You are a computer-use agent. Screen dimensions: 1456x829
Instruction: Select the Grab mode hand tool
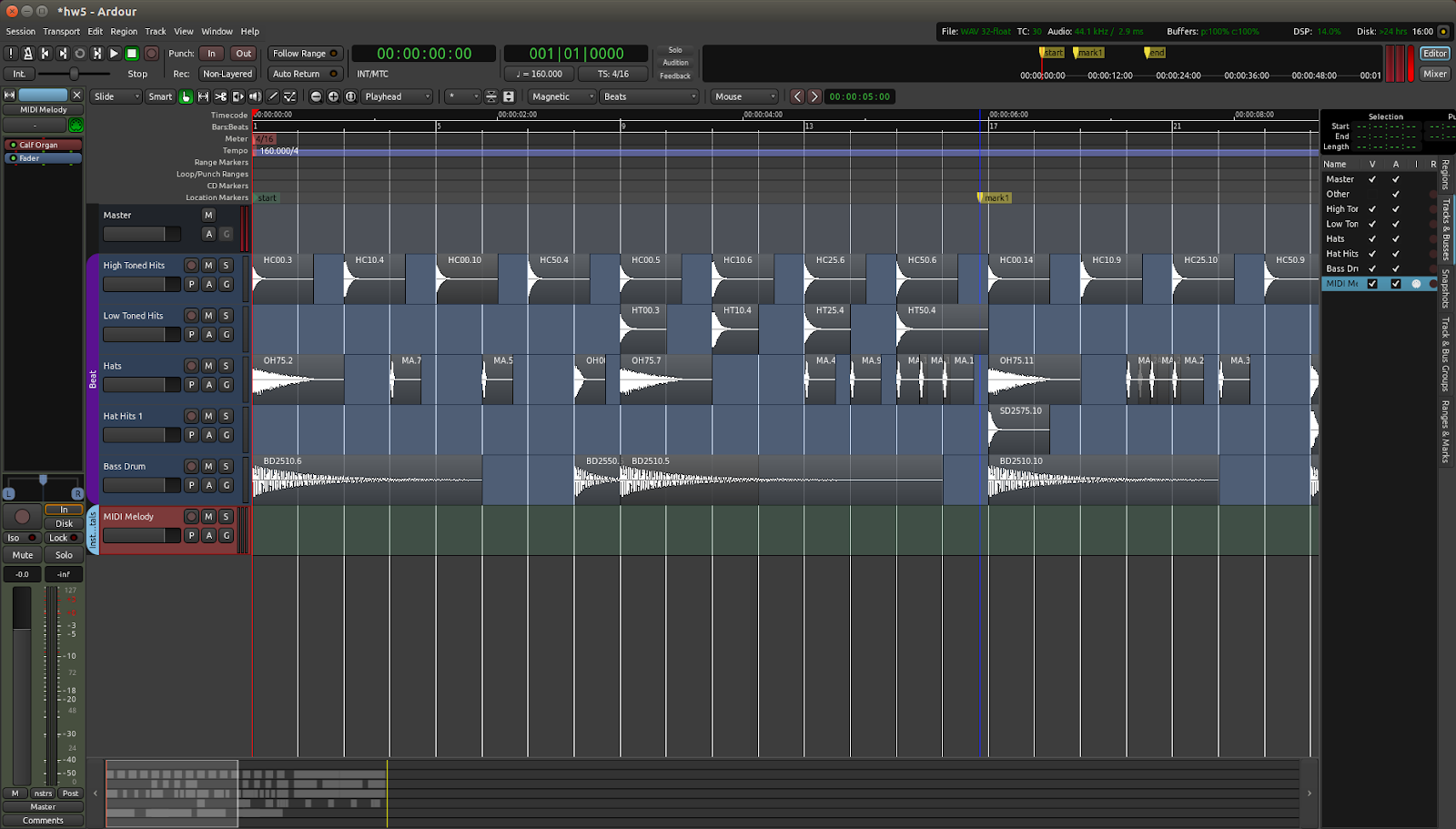(187, 96)
